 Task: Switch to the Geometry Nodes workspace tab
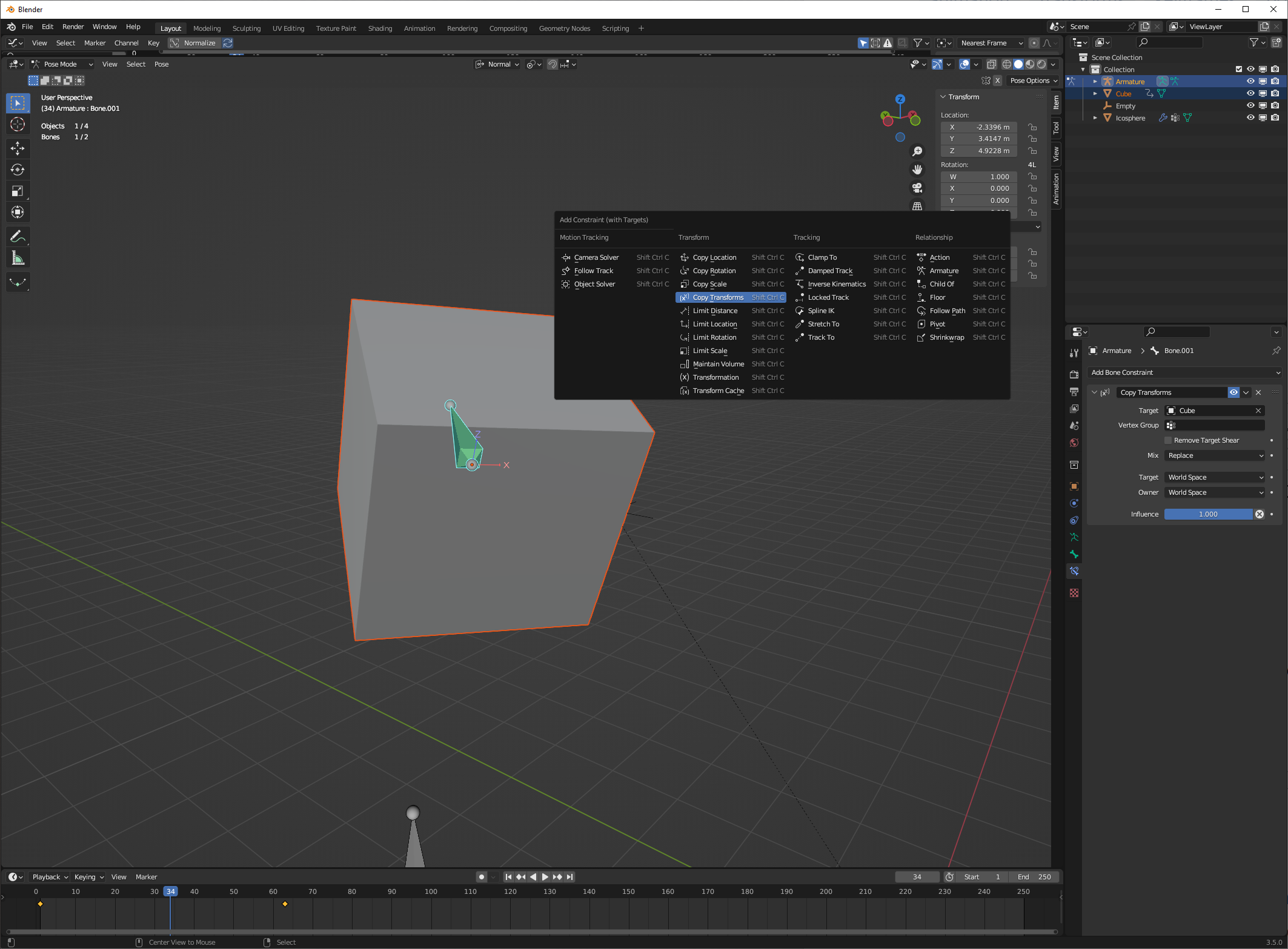(x=564, y=28)
